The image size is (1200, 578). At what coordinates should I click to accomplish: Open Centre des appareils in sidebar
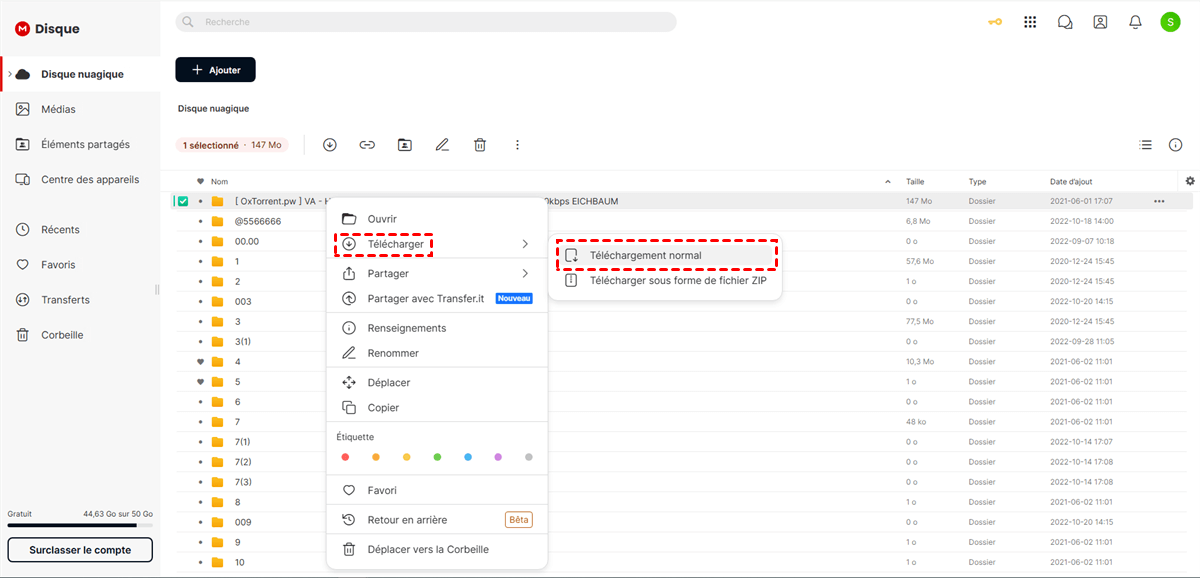(80, 179)
